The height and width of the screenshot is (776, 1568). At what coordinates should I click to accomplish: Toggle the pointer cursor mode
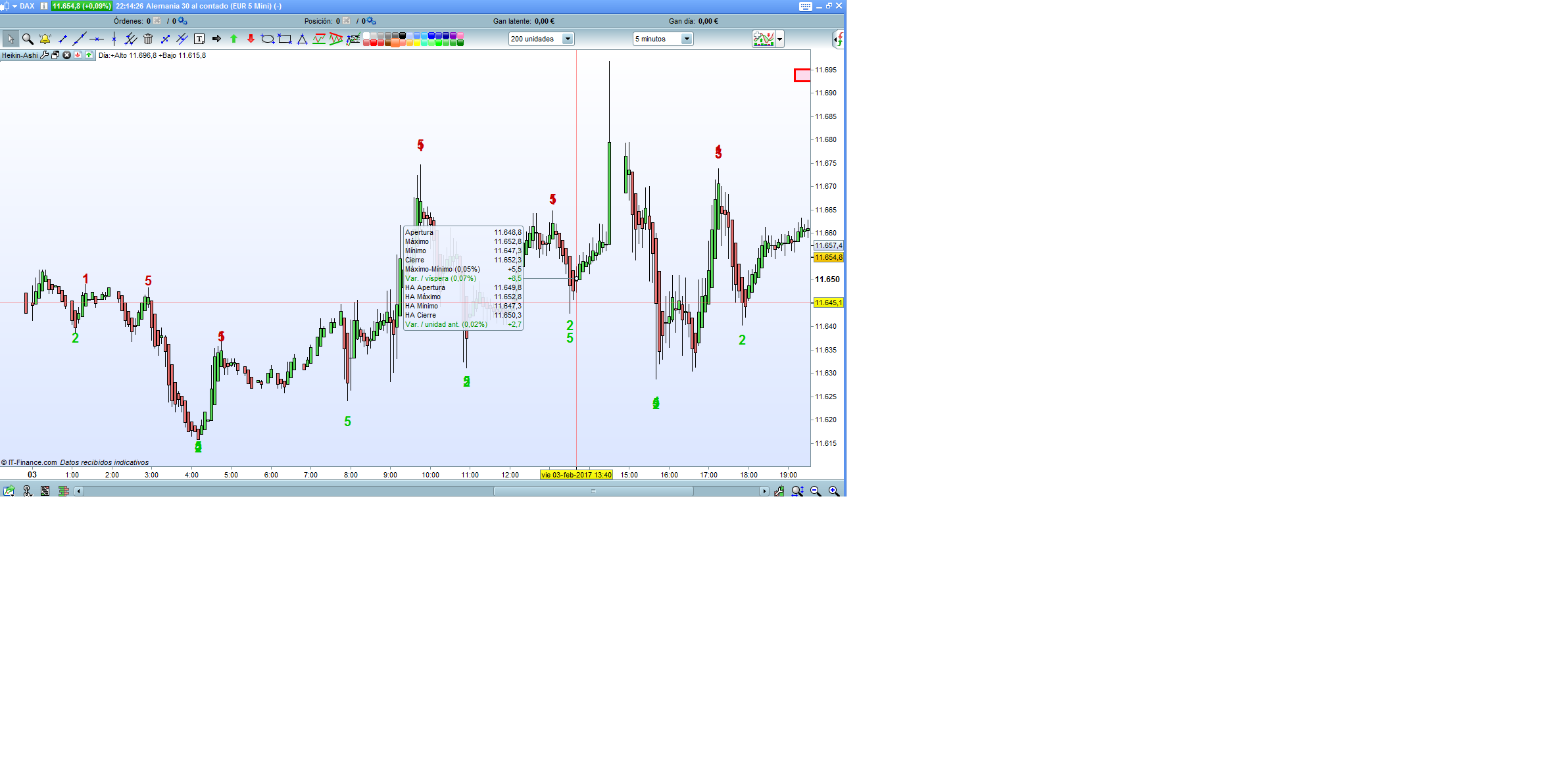pos(11,39)
